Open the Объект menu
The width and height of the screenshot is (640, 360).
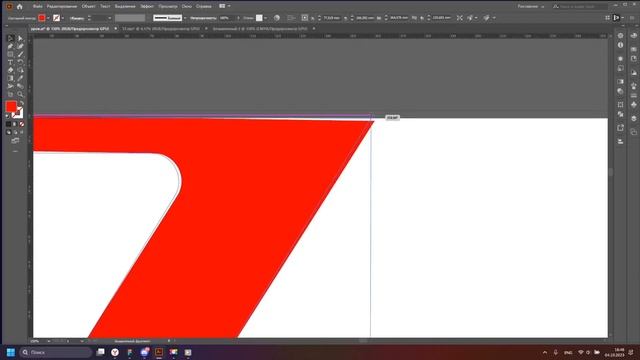pos(88,7)
